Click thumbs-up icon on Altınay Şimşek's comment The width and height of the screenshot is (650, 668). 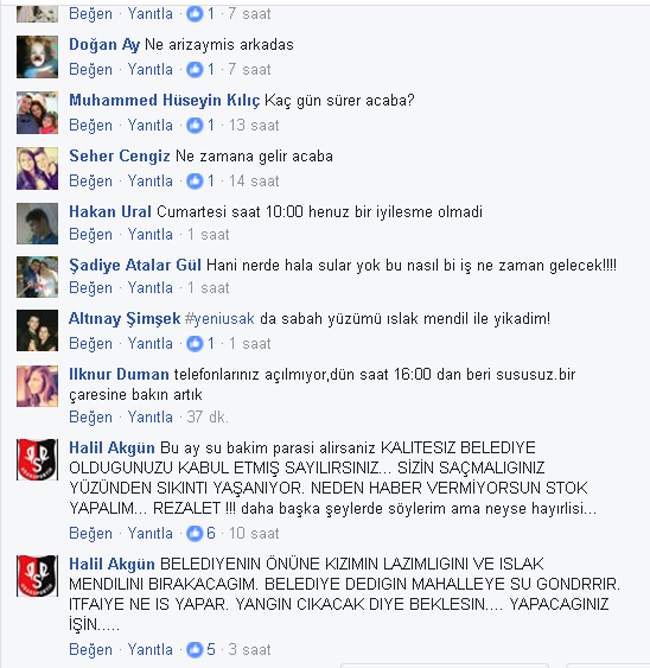[x=195, y=343]
